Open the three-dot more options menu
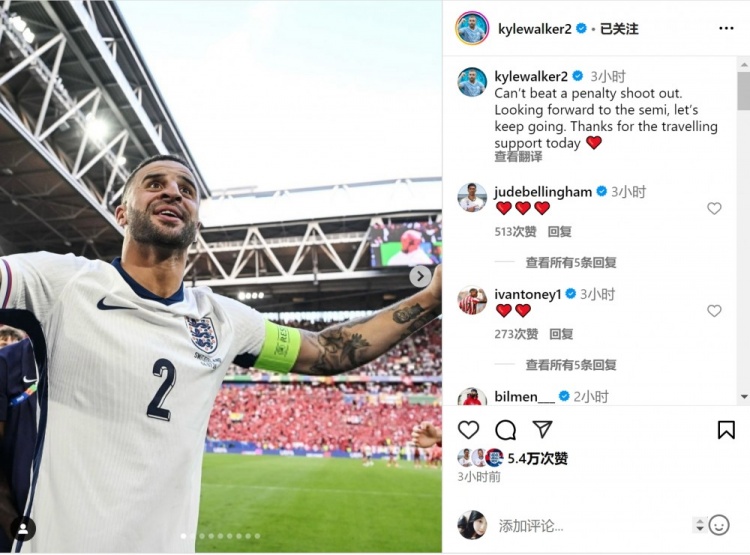 coord(726,29)
